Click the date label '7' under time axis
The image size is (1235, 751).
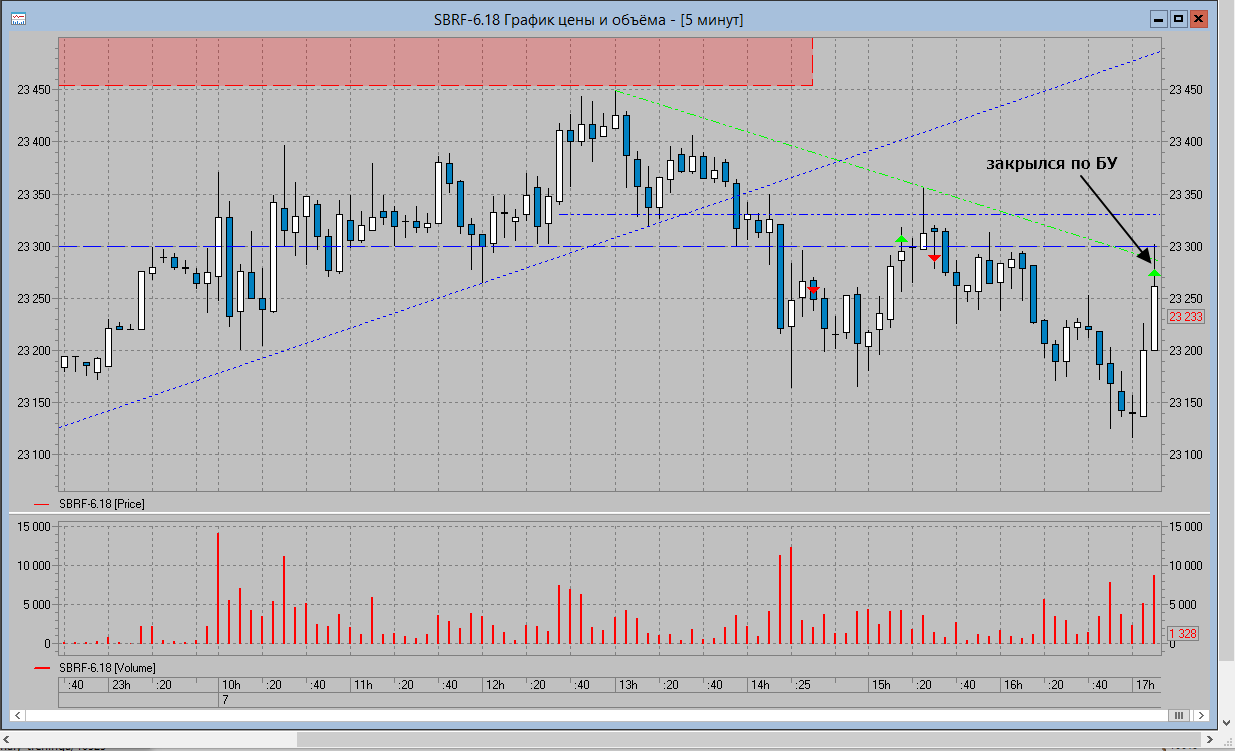click(225, 701)
